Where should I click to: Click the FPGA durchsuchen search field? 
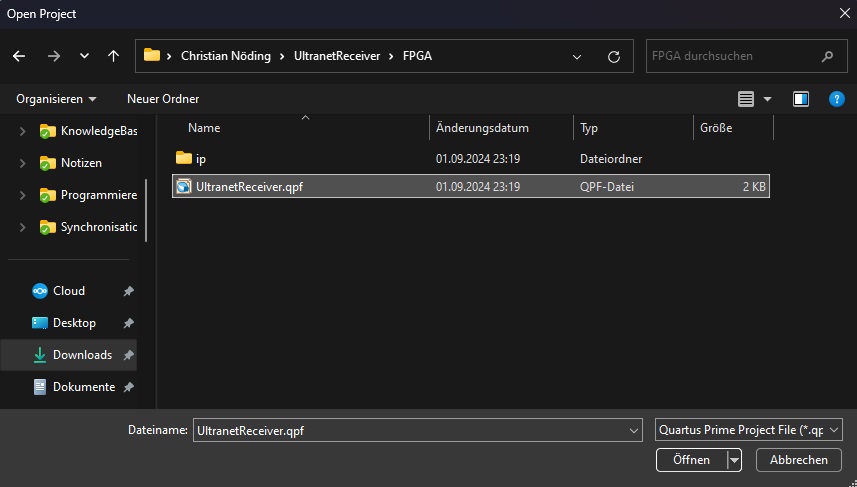[732, 56]
